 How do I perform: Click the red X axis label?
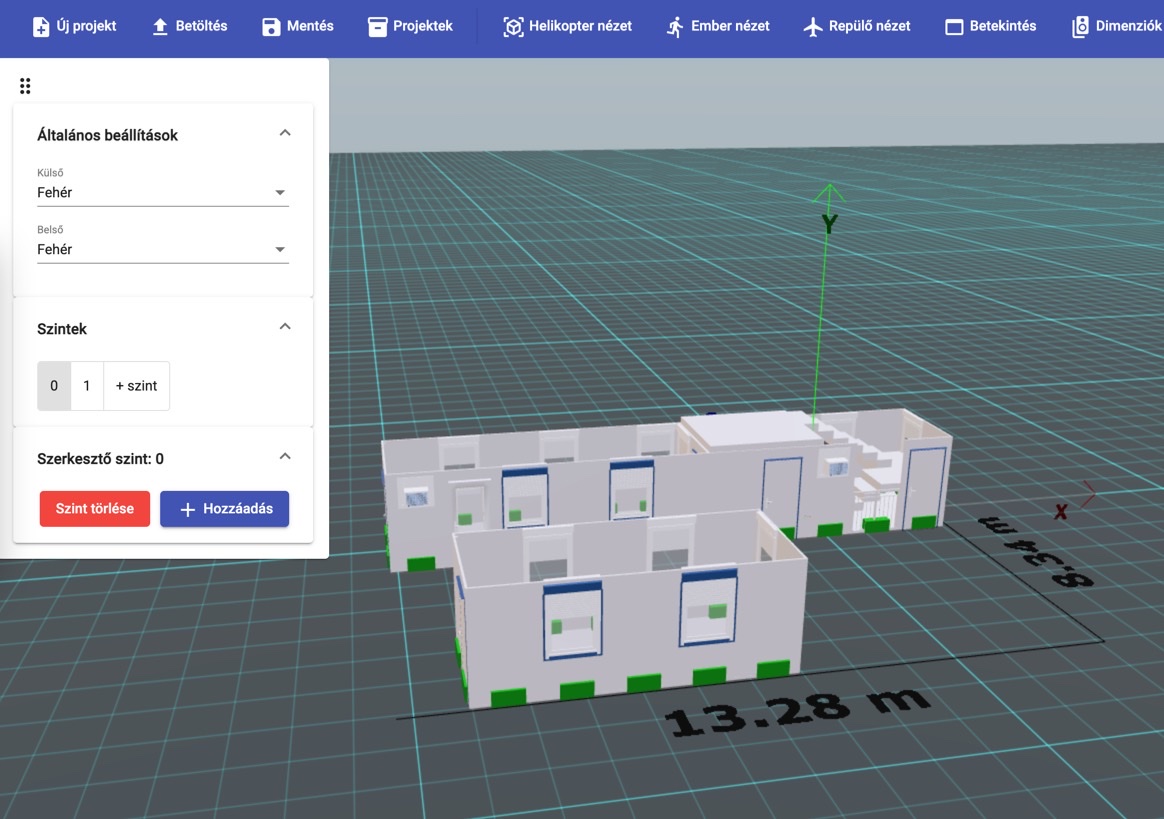1061,512
